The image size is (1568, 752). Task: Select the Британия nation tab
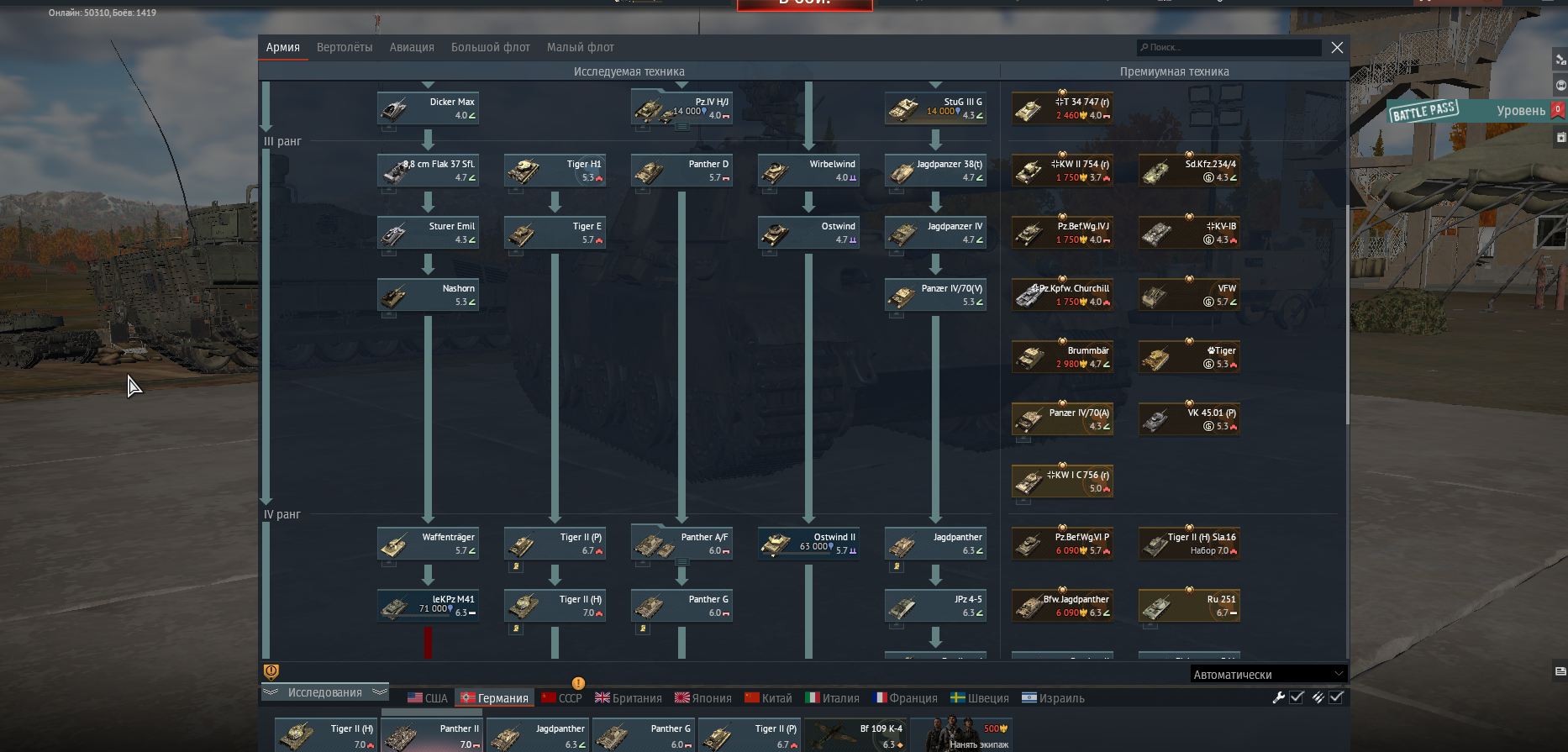point(629,698)
